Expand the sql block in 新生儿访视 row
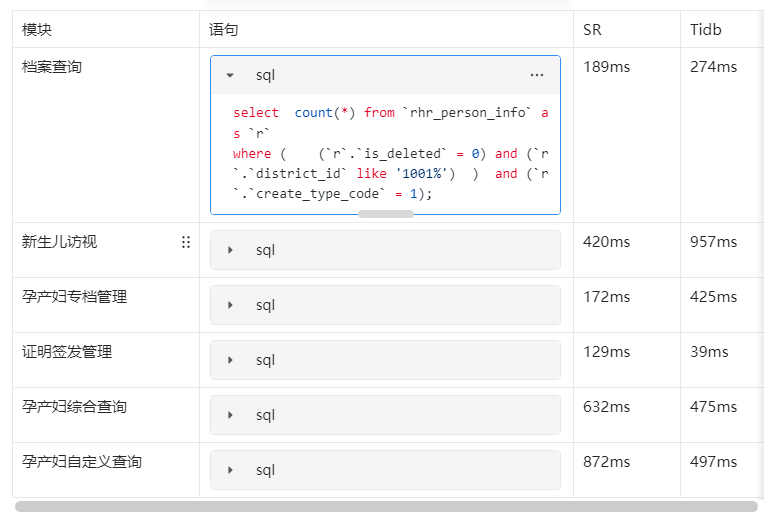 click(x=230, y=250)
